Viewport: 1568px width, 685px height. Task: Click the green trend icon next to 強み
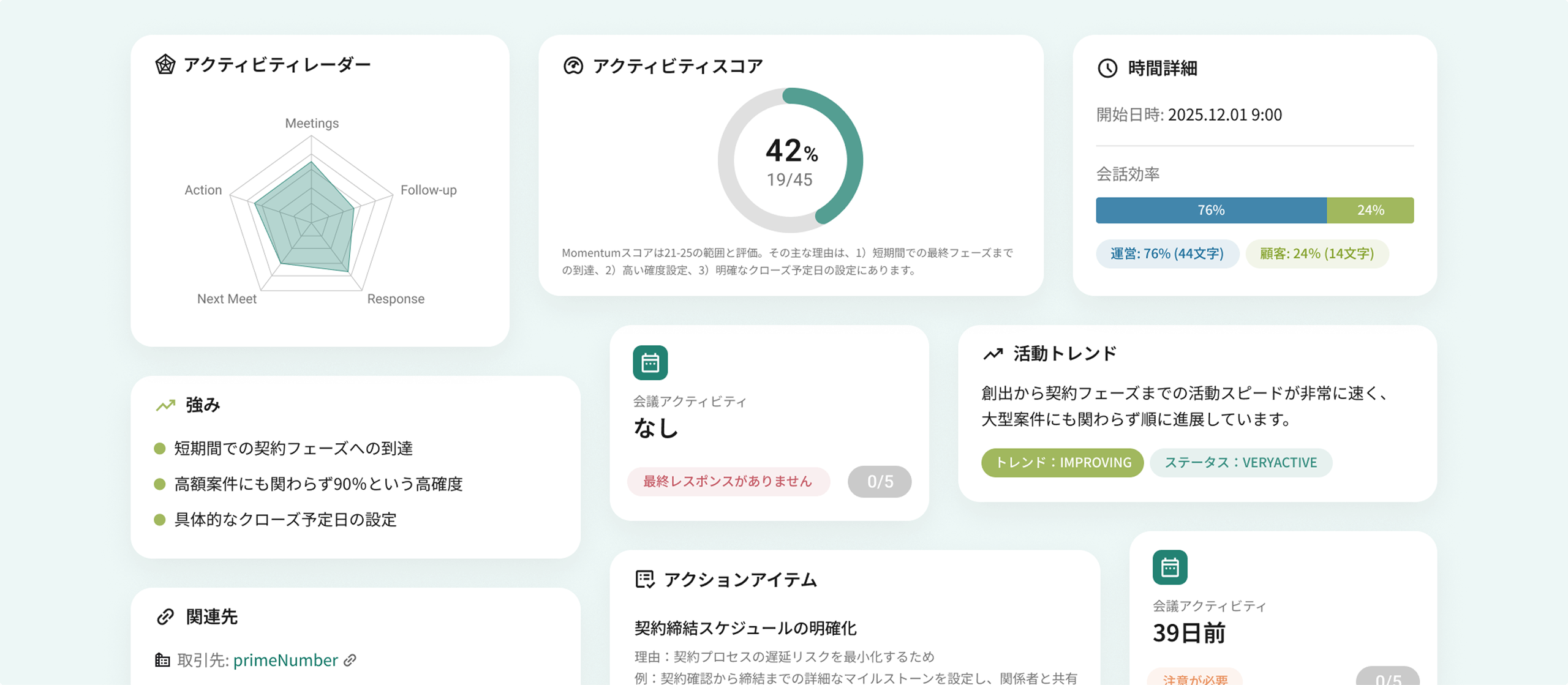(165, 405)
